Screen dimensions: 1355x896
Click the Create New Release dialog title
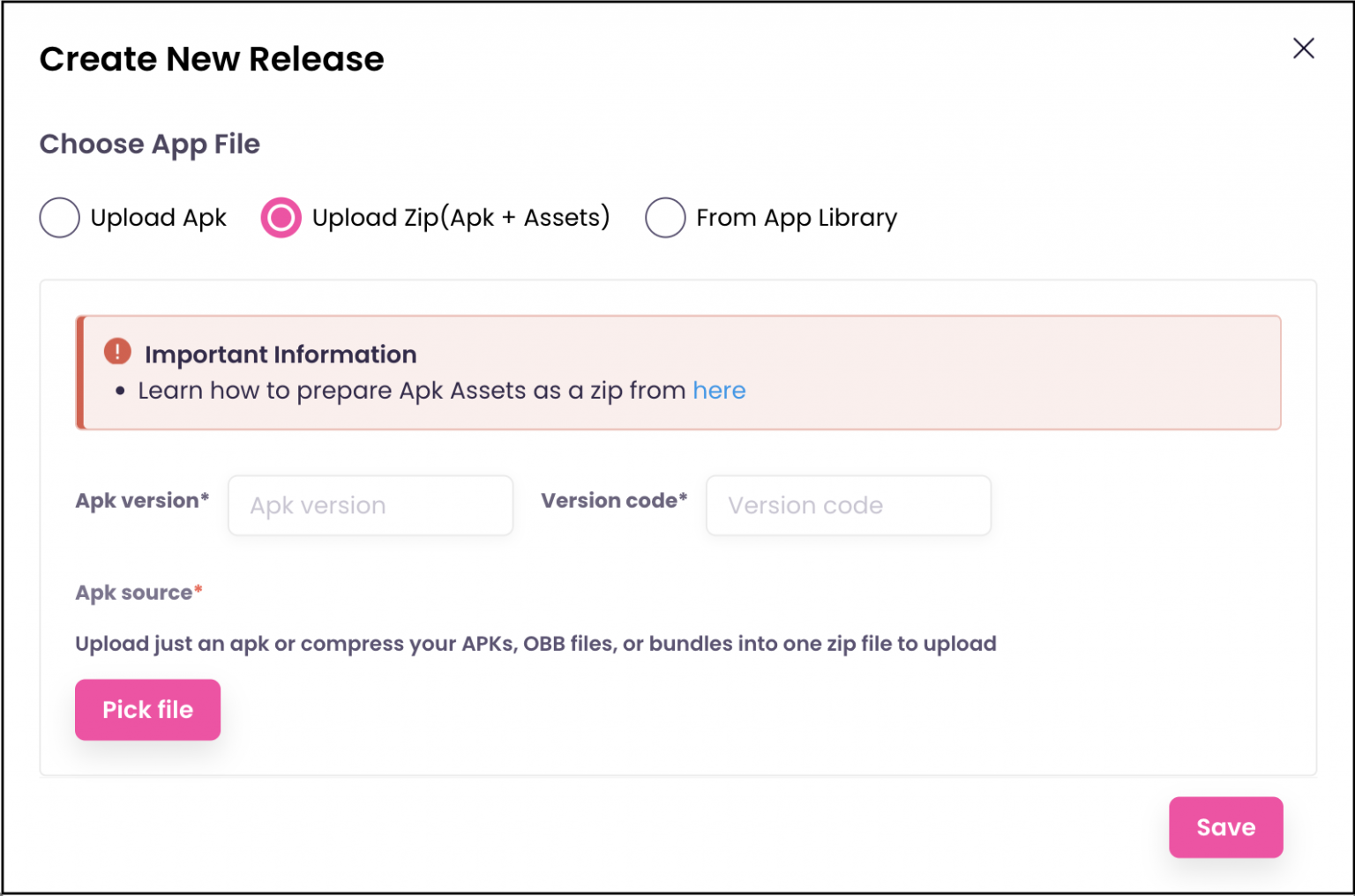pos(212,58)
